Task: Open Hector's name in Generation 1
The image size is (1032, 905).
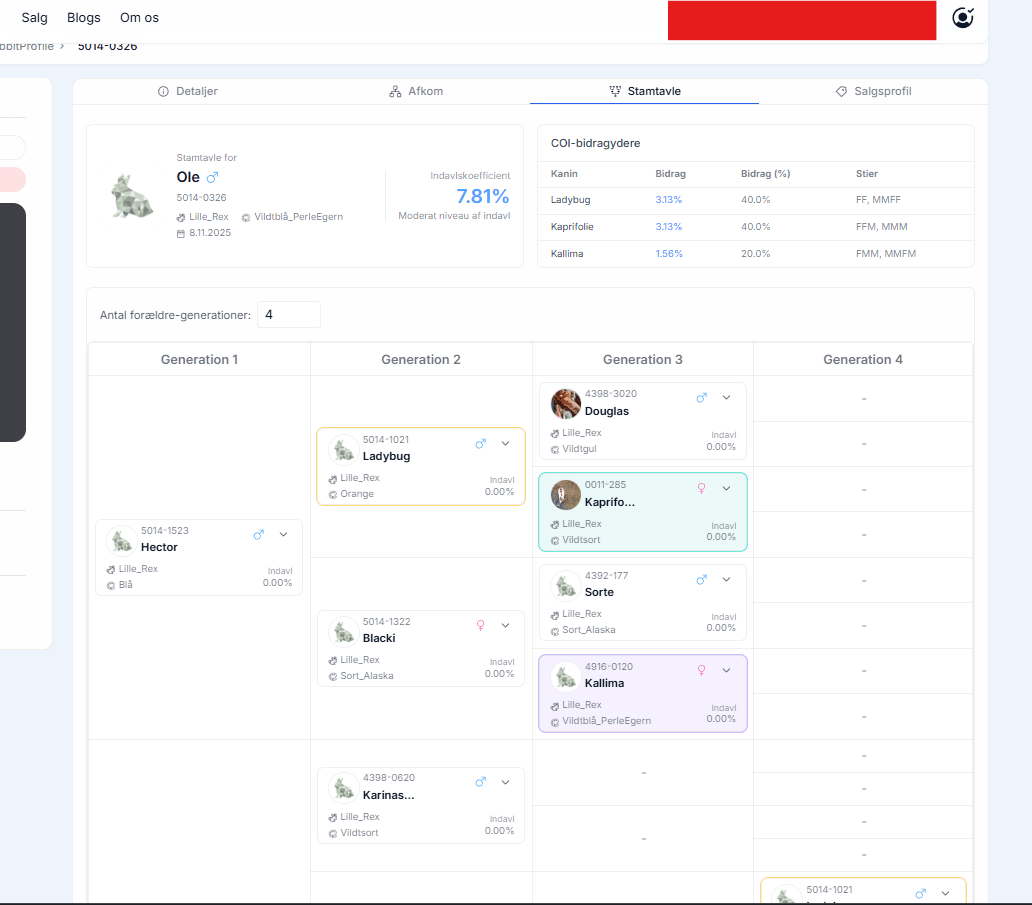Action: [x=159, y=548]
